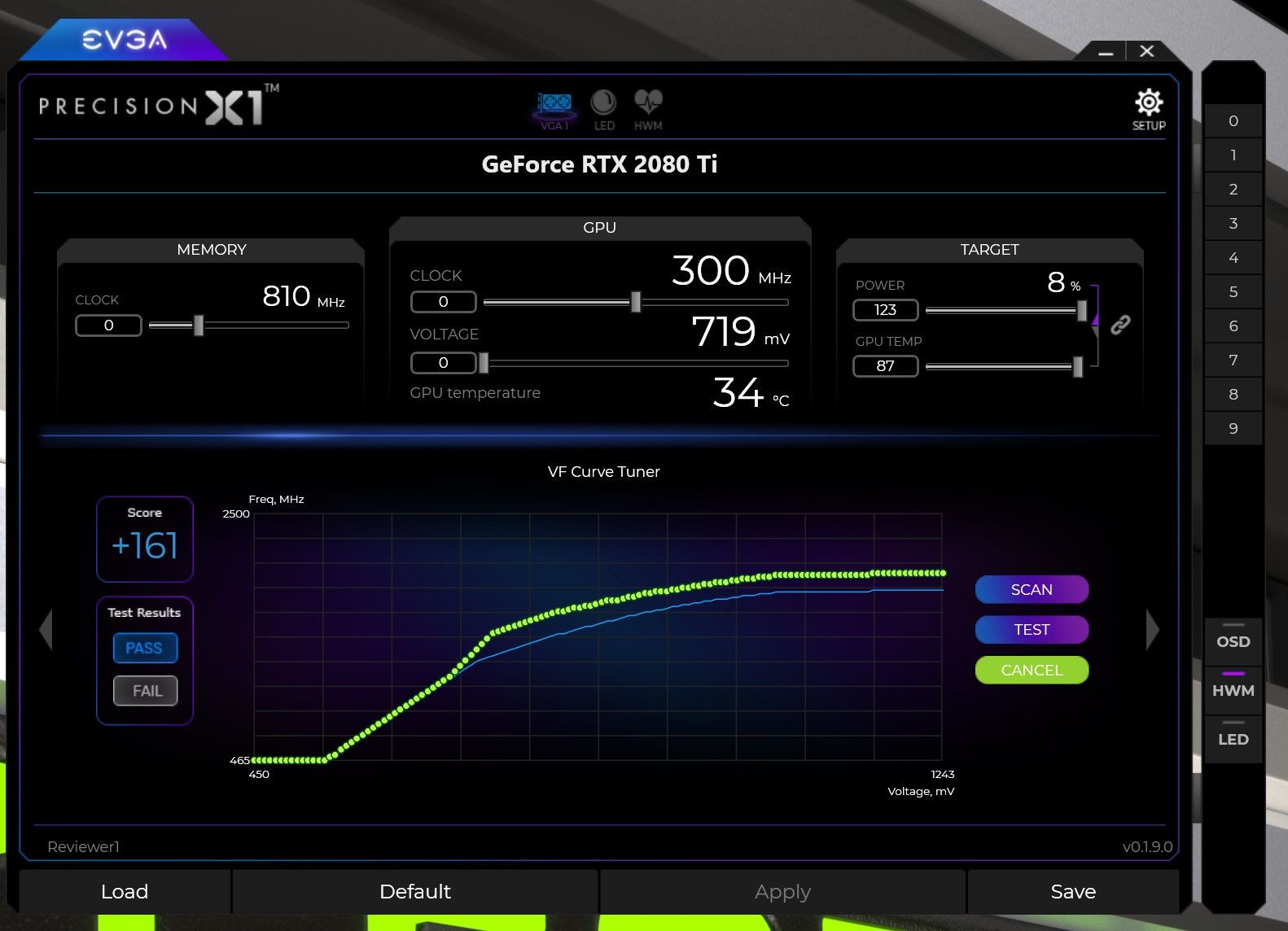Run the VF curve TEST
Image resolution: width=1288 pixels, height=931 pixels.
point(1032,629)
